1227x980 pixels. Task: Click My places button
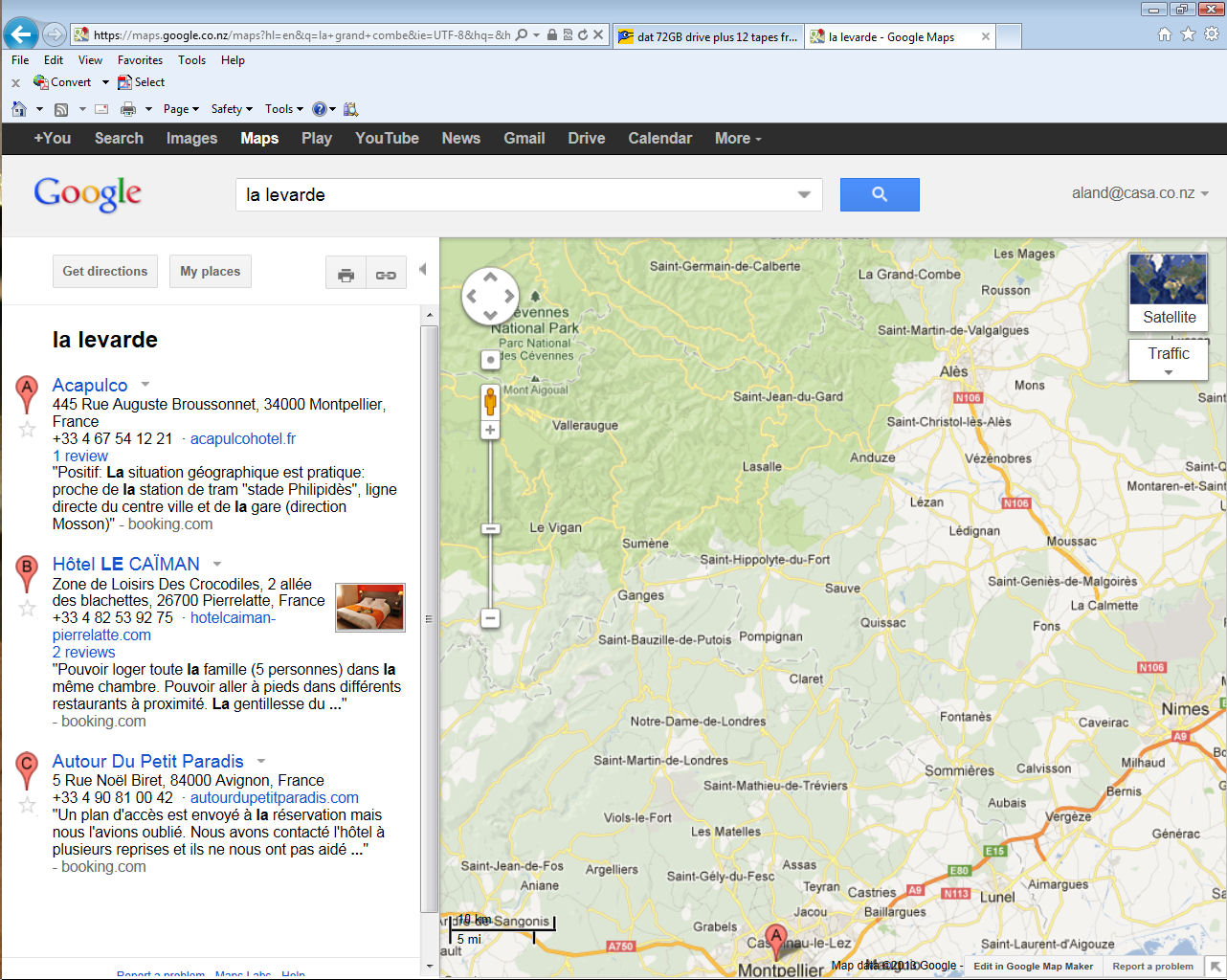coord(211,271)
